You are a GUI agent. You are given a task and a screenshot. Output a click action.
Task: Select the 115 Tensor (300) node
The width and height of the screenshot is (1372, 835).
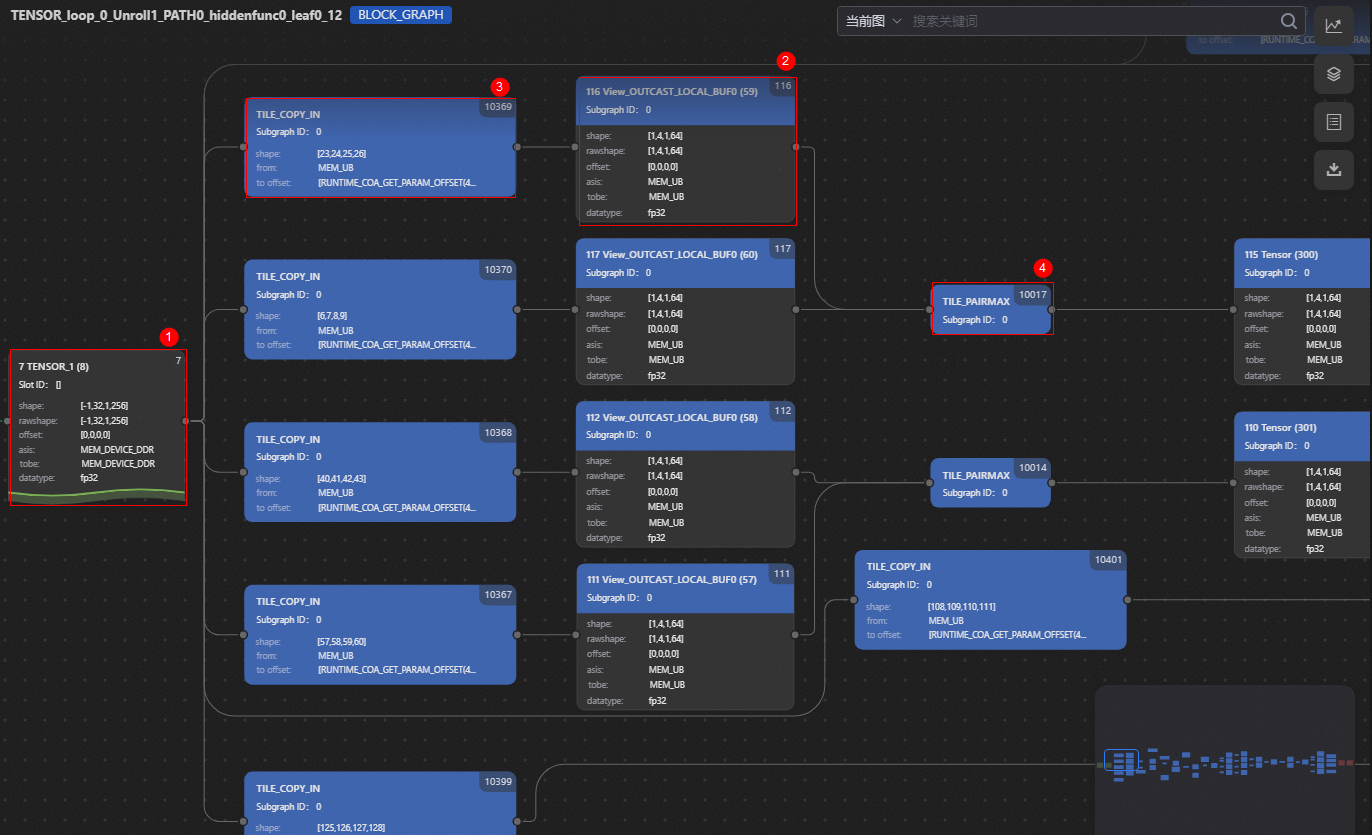[1302, 313]
